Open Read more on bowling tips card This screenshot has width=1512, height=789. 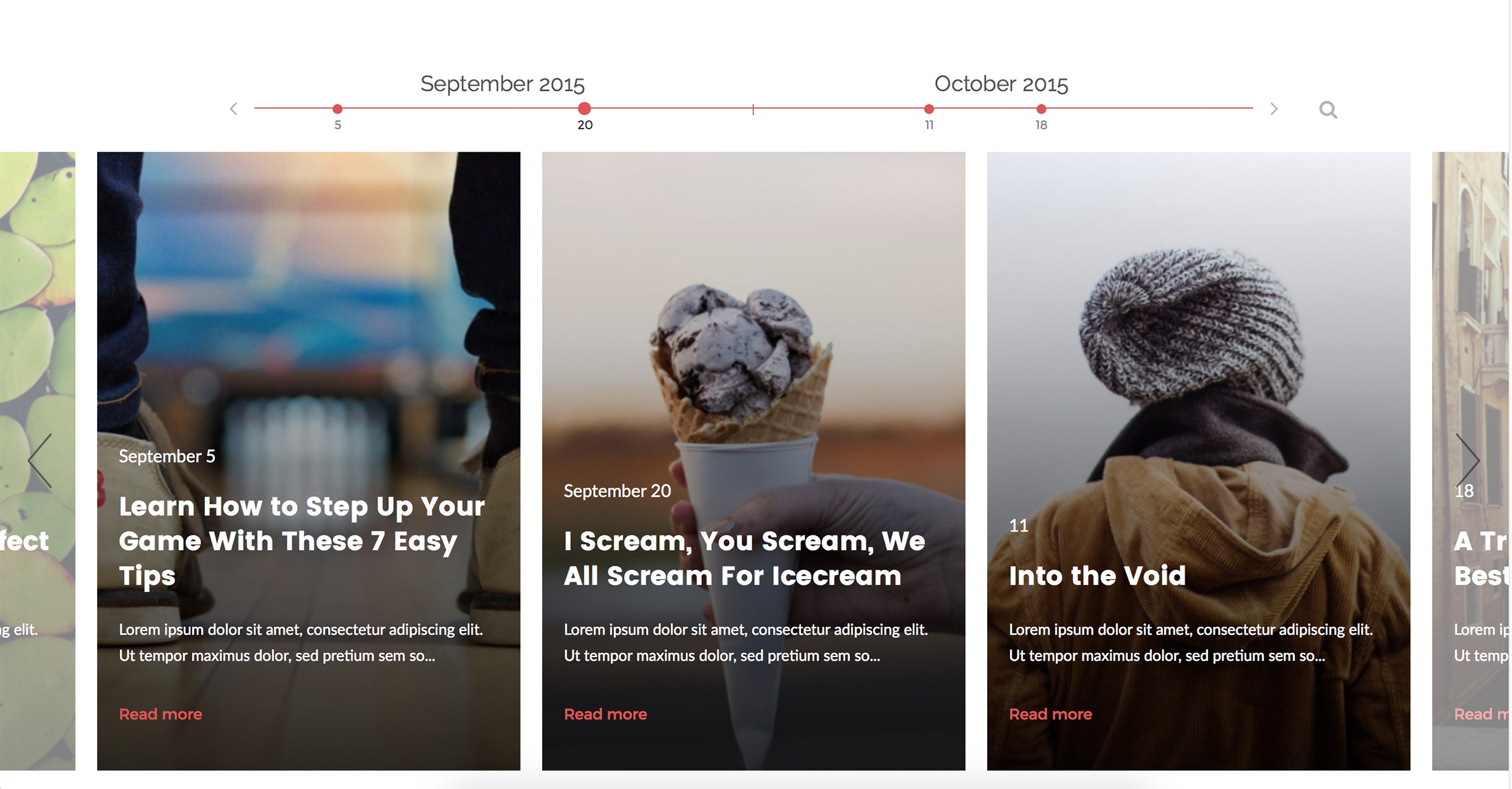tap(160, 714)
